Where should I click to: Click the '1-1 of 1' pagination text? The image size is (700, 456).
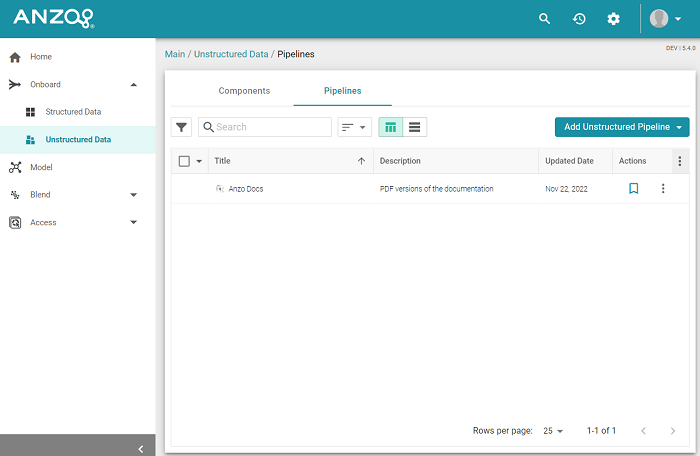pos(601,431)
